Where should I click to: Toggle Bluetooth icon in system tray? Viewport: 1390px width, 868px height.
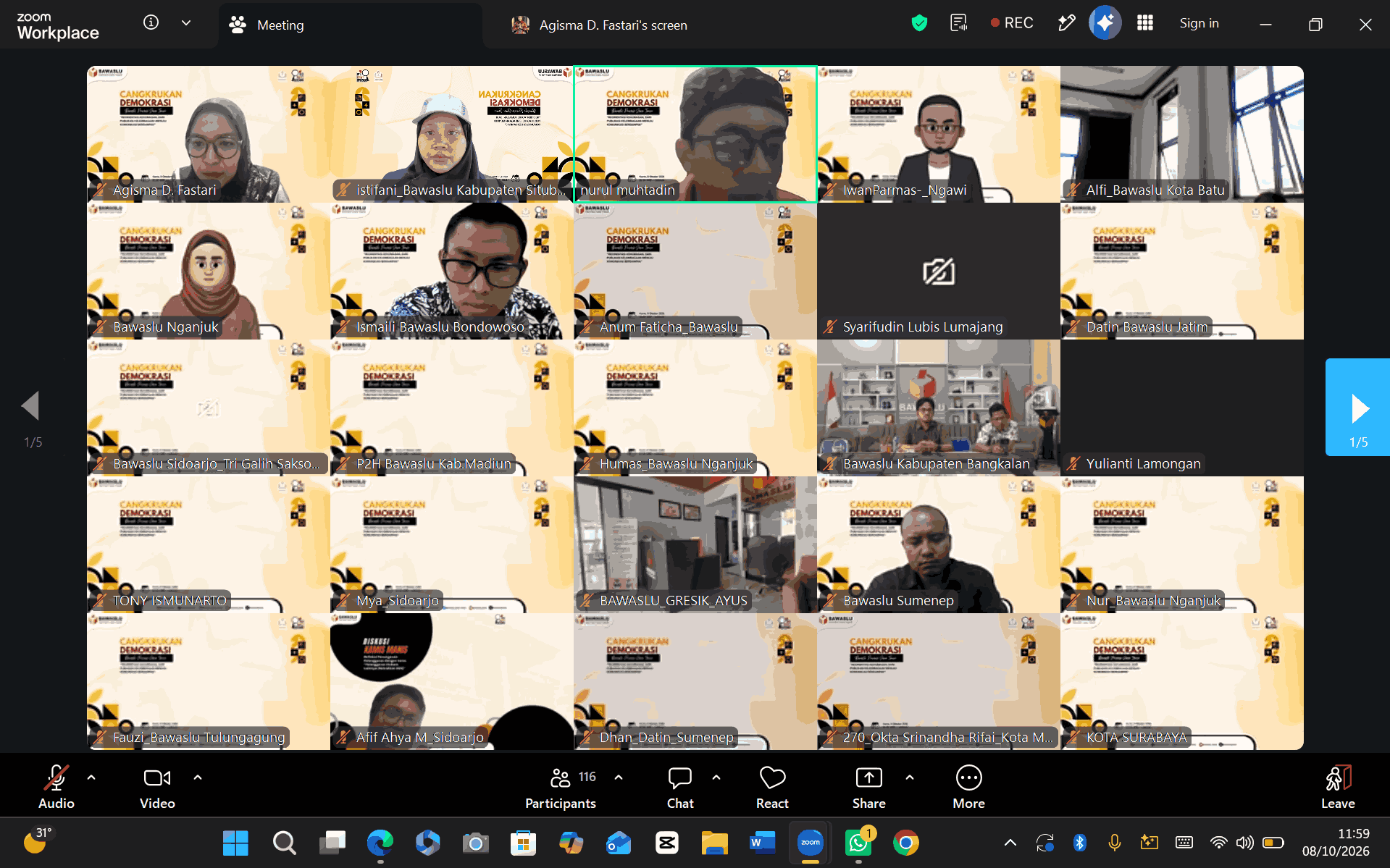[x=1079, y=843]
